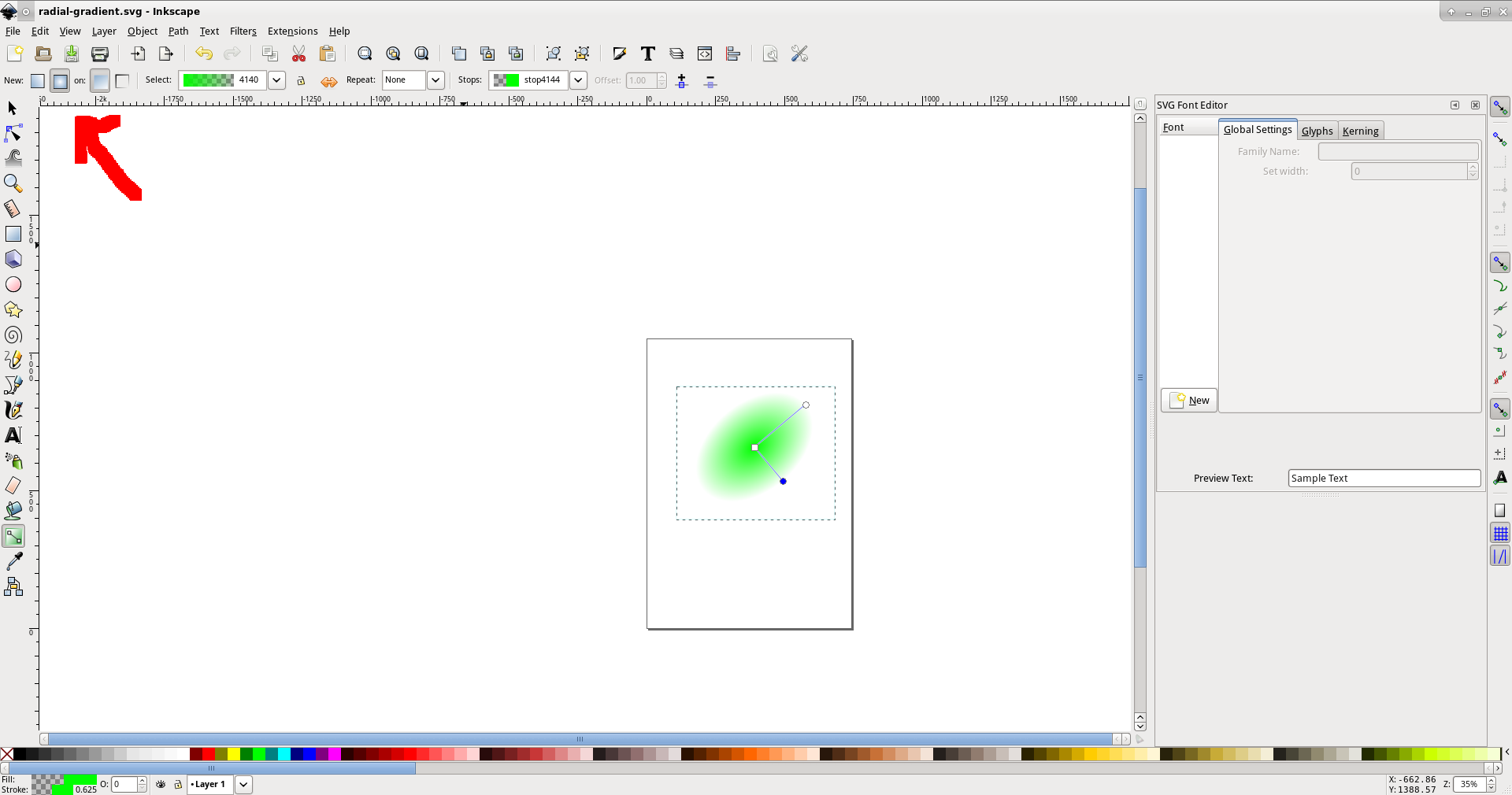Select the Spray tool
The image size is (1512, 795).
pyautogui.click(x=13, y=460)
